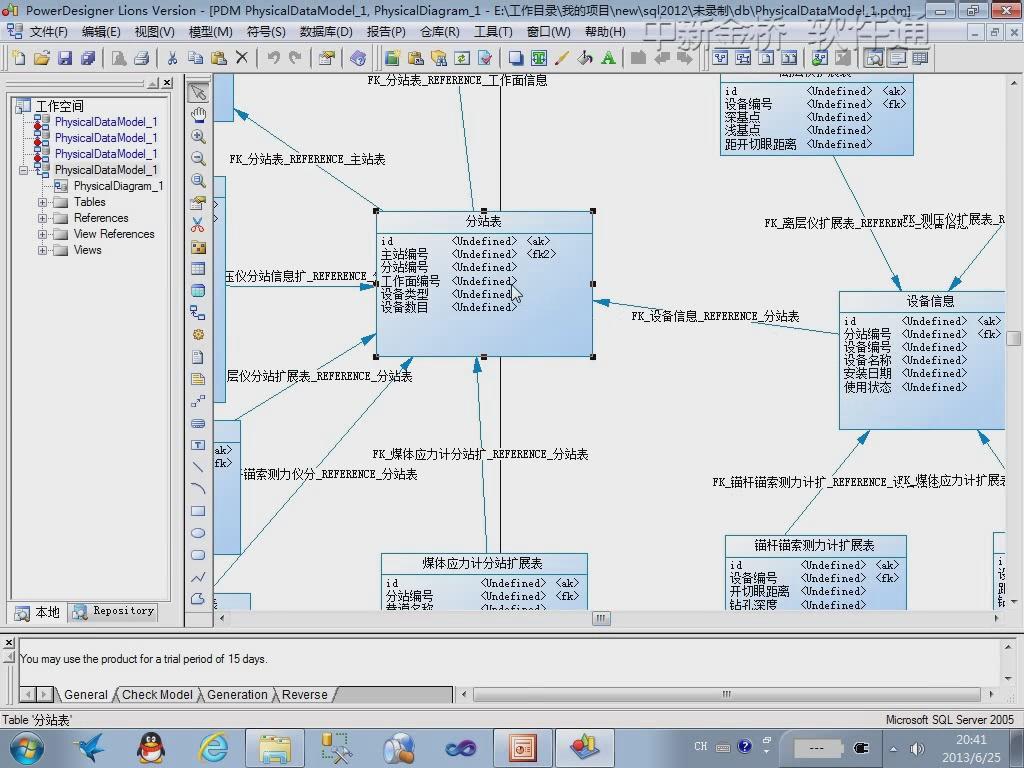Select the 设备信息 table header

pos(930,301)
